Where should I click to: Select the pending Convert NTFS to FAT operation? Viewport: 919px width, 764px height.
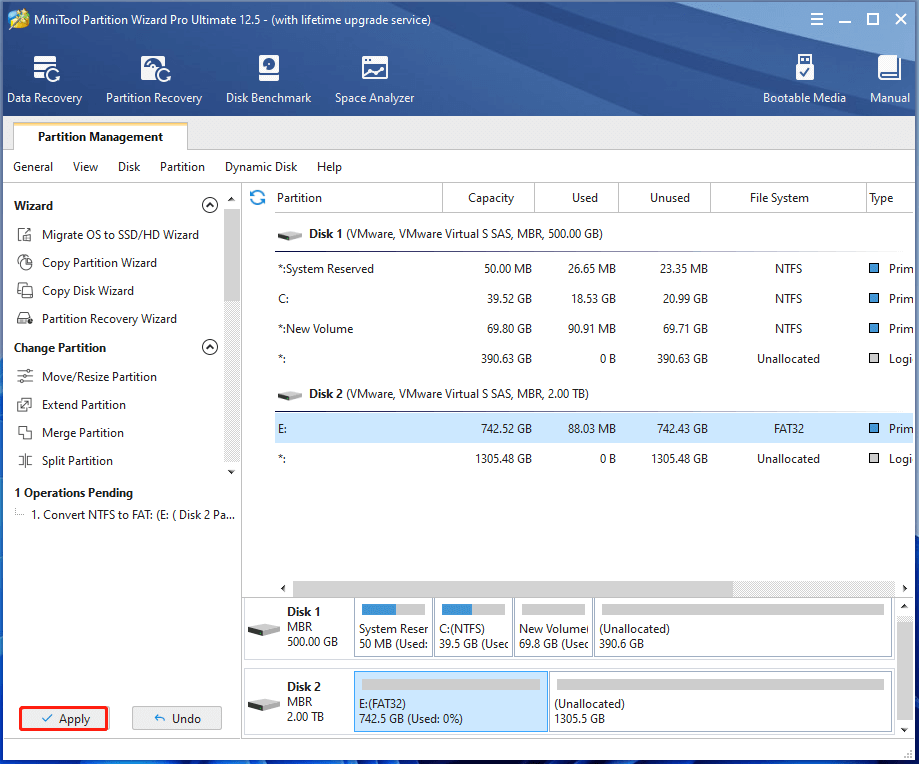coord(133,514)
